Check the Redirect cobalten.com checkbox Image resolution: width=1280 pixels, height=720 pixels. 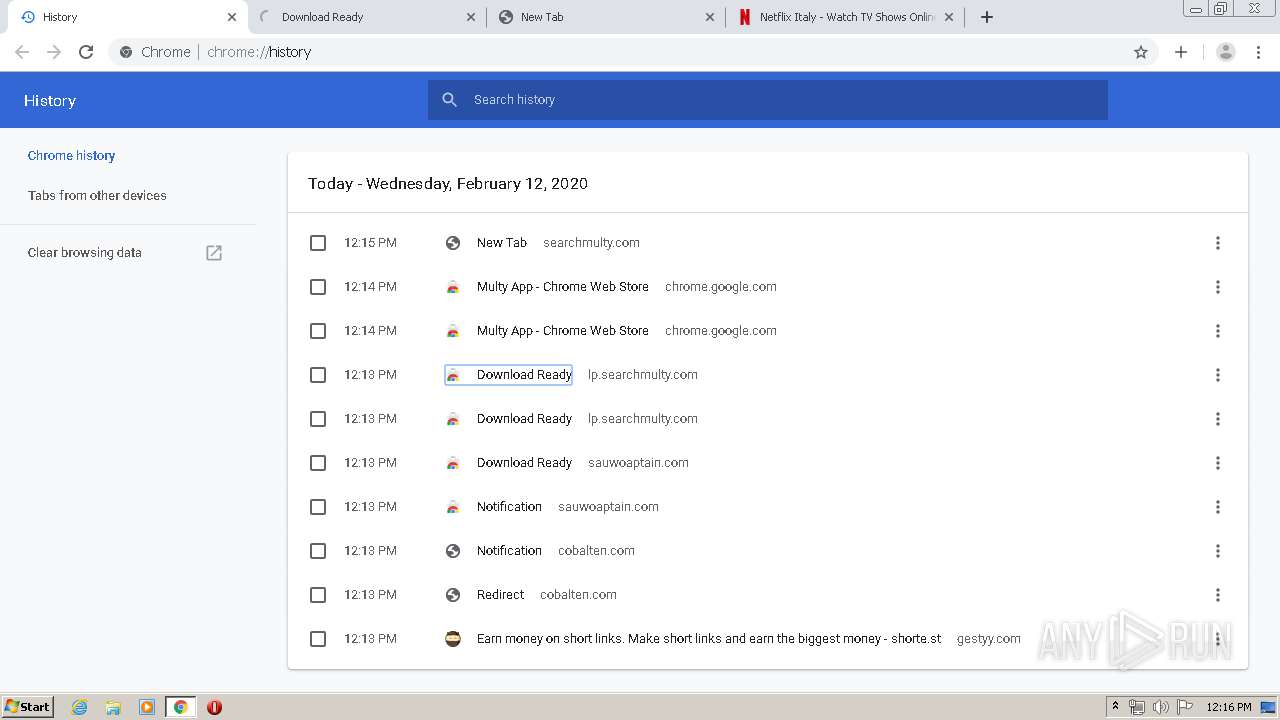[x=318, y=595]
